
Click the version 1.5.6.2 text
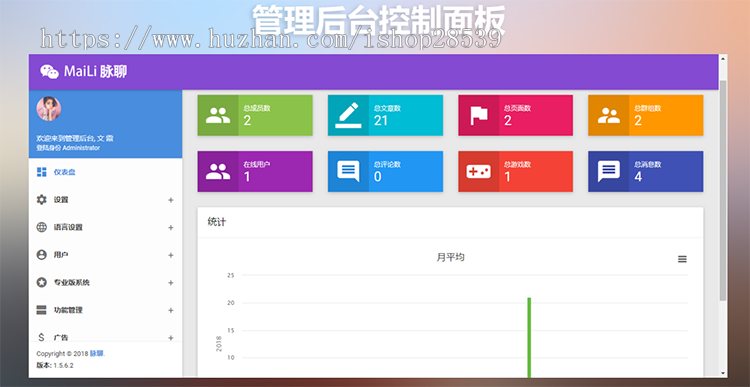tap(55, 365)
